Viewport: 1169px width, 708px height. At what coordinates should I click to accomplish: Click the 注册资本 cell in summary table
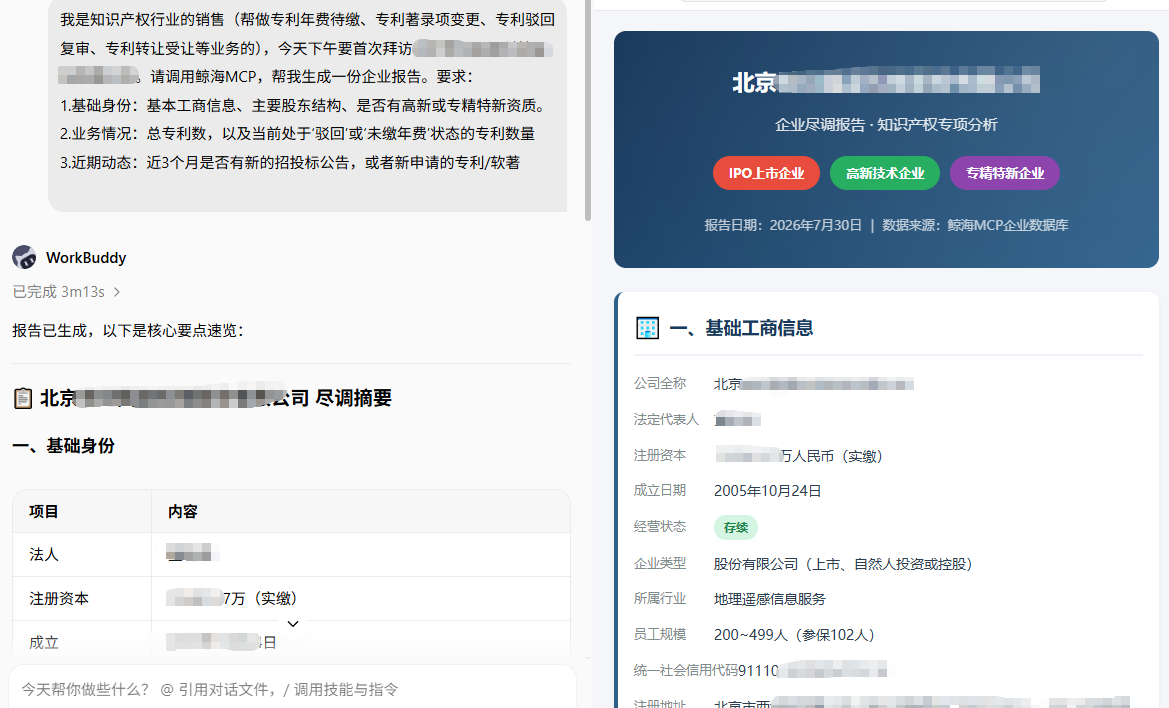click(59, 598)
